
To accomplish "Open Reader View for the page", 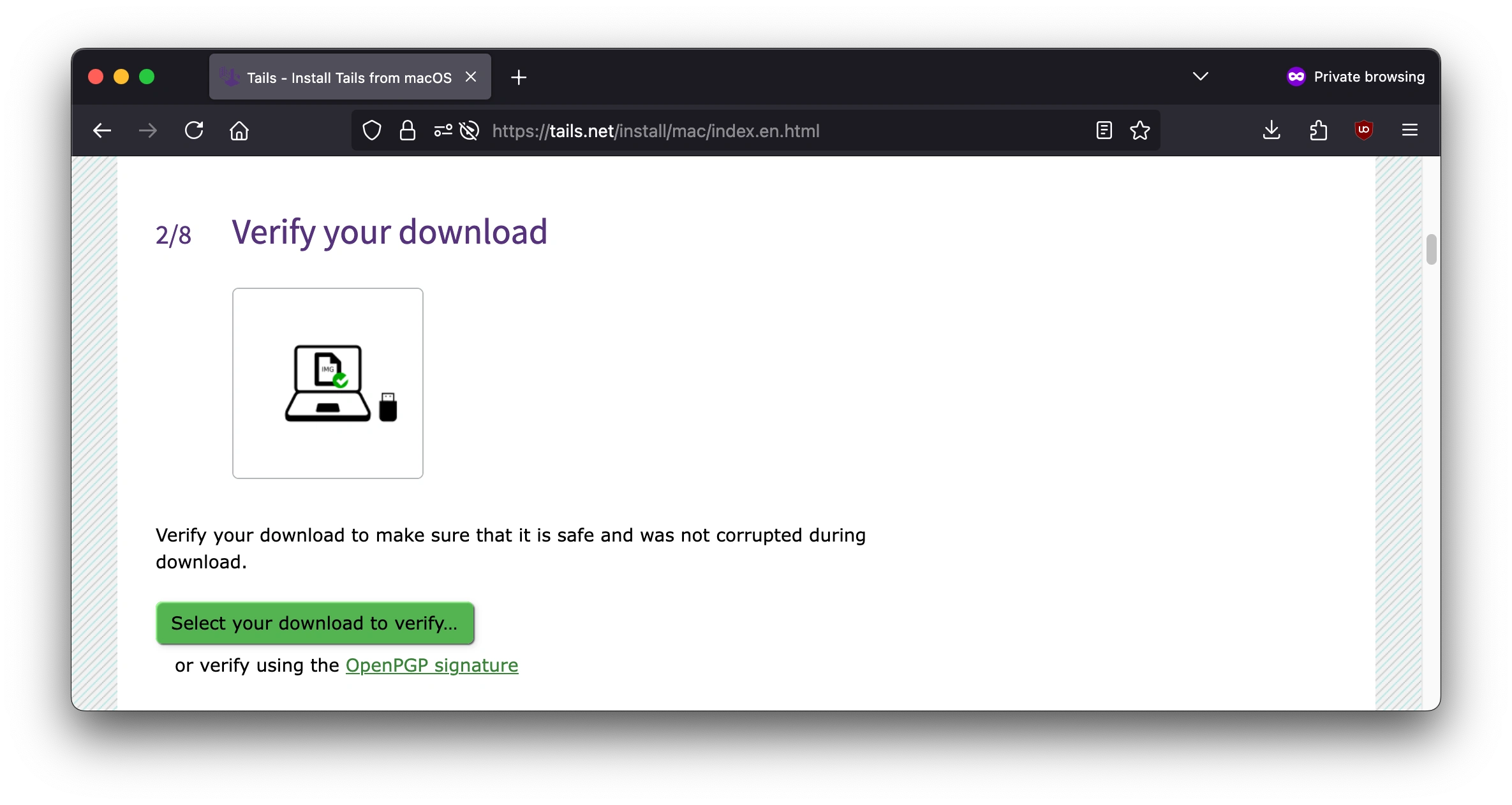I will (x=1103, y=130).
